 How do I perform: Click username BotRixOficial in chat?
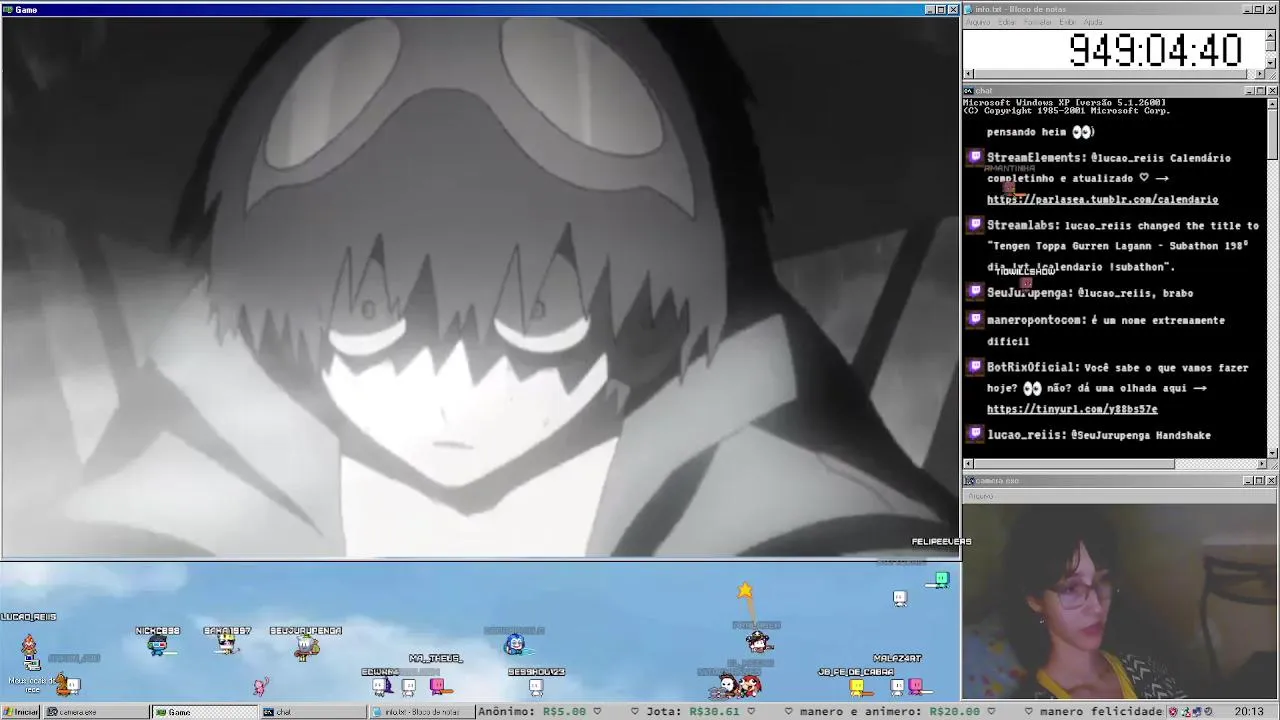coord(1031,368)
